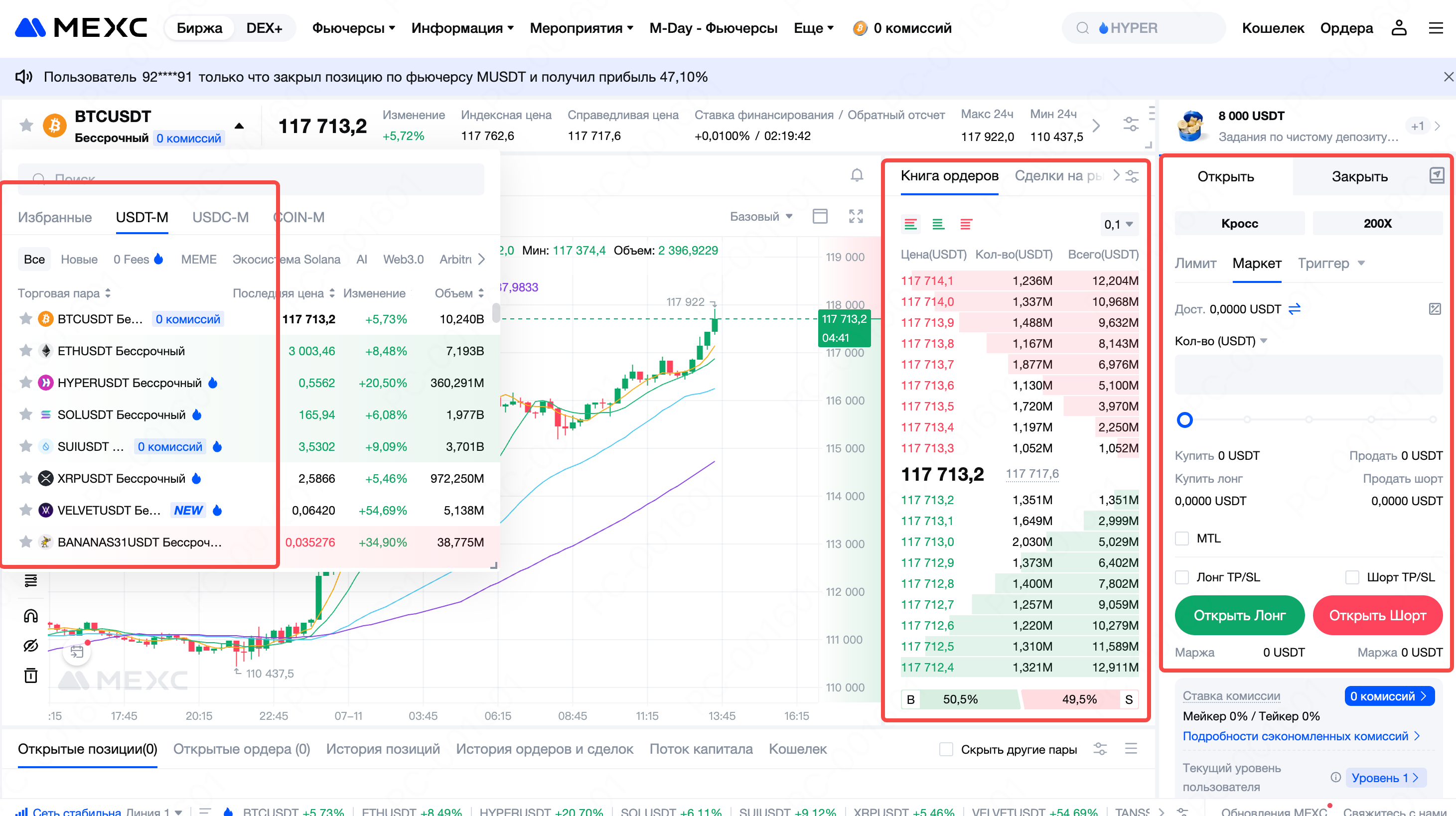
Task: Open История позиций tab
Action: coord(383,749)
